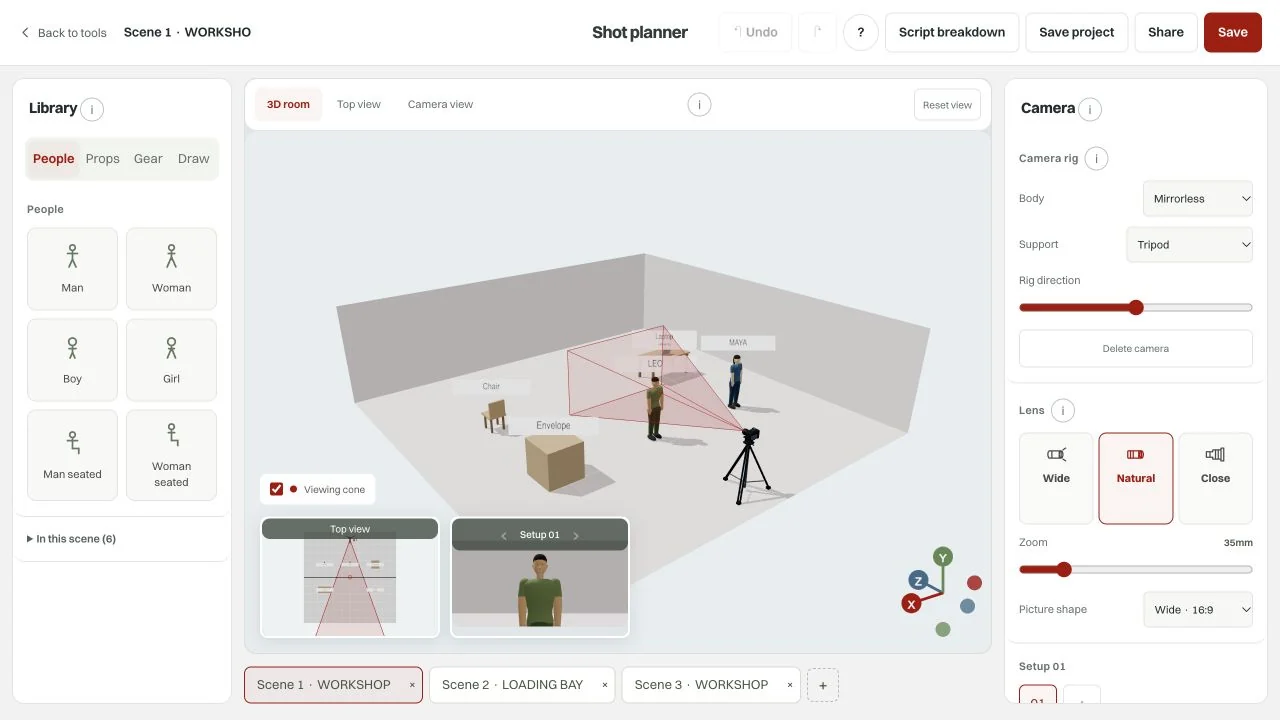Click the Script breakdown button
1280x720 pixels.
pyautogui.click(x=952, y=32)
